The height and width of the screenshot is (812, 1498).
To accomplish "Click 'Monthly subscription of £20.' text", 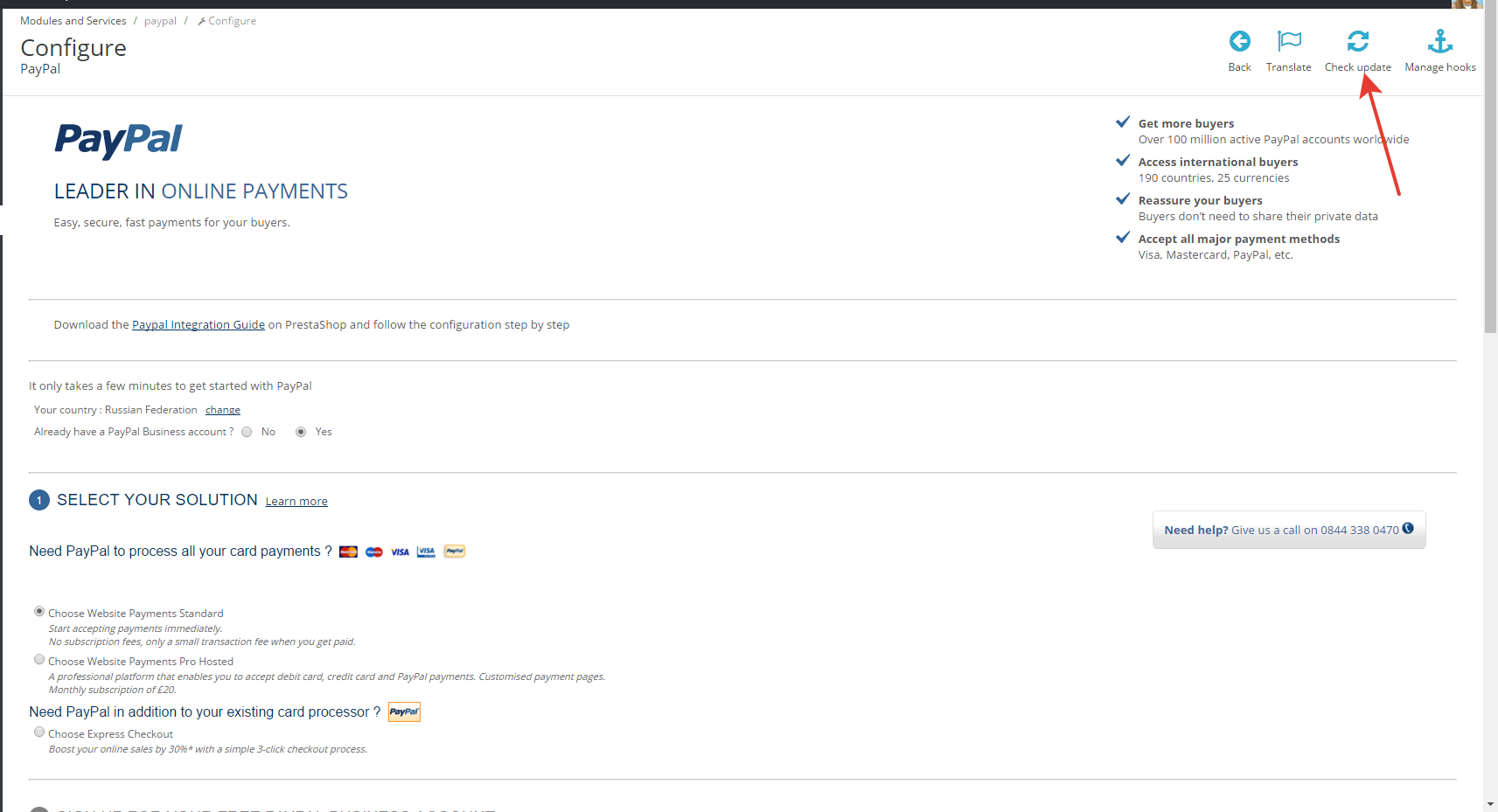I will tap(112, 690).
